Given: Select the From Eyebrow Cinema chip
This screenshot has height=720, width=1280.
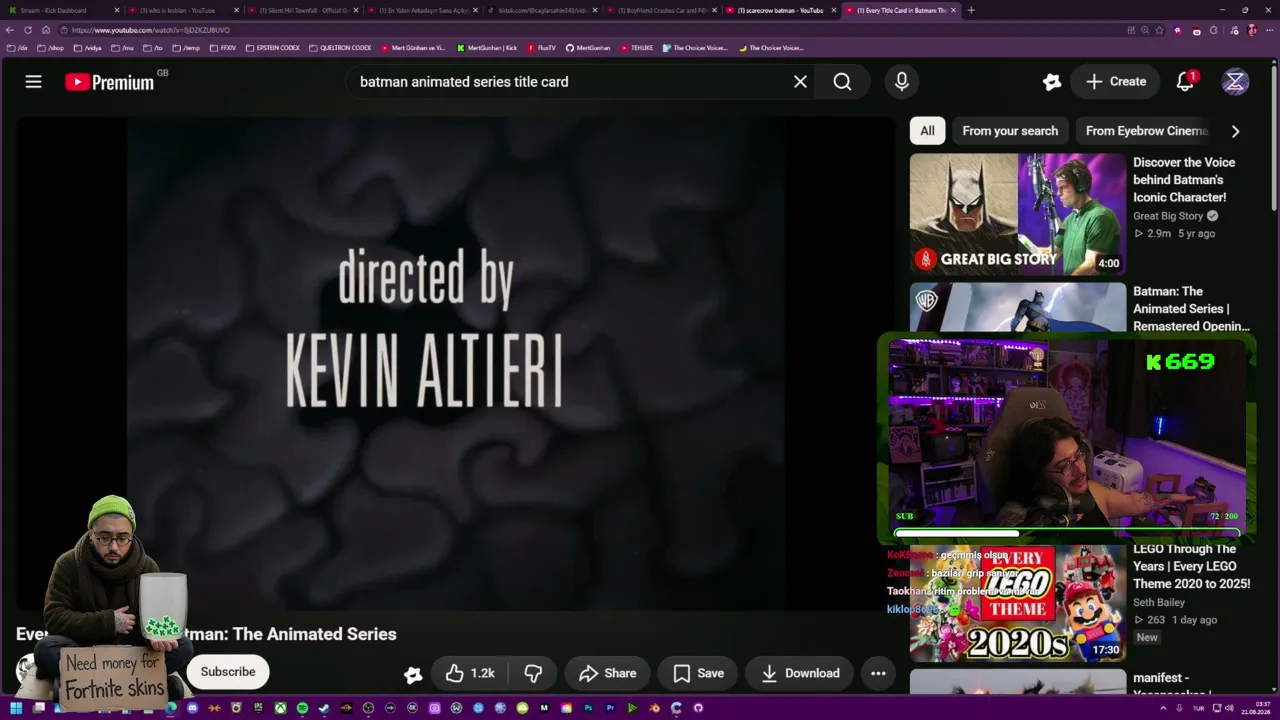Looking at the screenshot, I should 1146,131.
